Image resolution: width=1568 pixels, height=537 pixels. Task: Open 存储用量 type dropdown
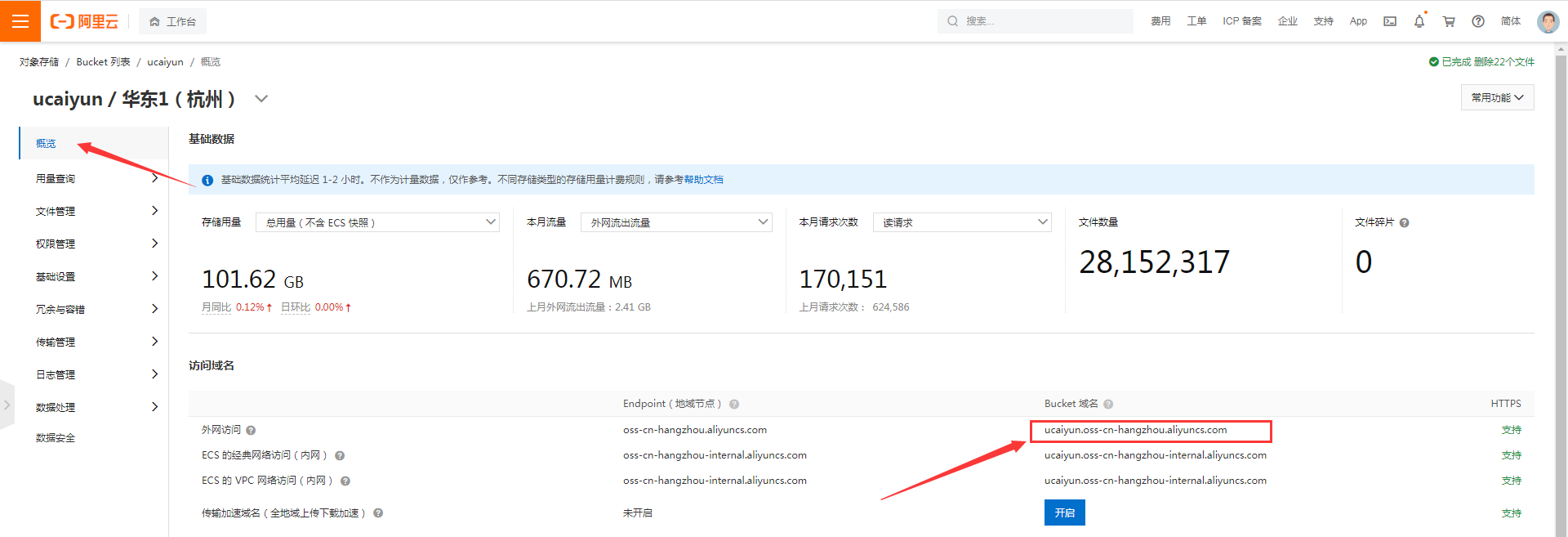377,222
